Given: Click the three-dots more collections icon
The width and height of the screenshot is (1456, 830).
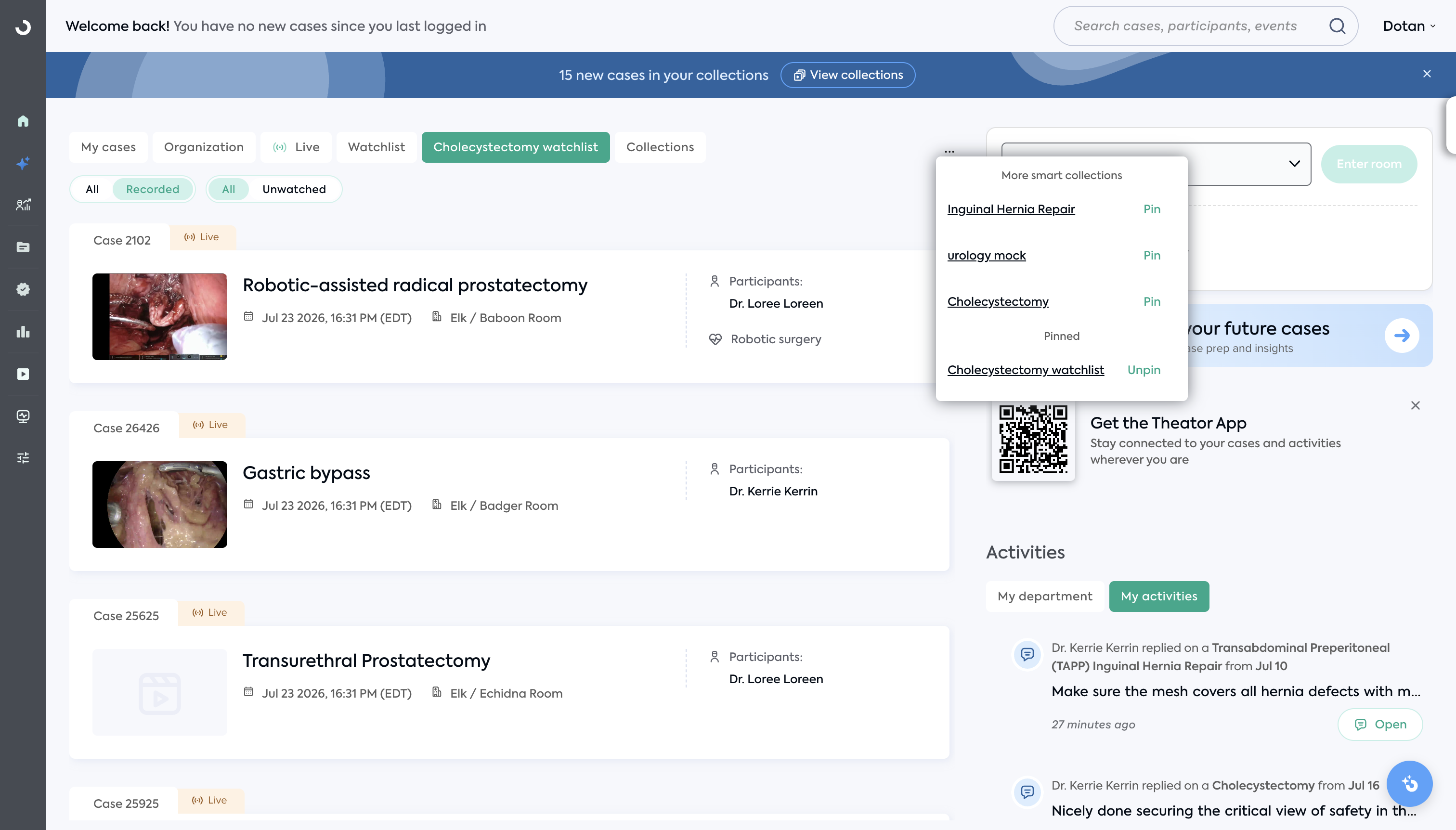Looking at the screenshot, I should [x=949, y=152].
